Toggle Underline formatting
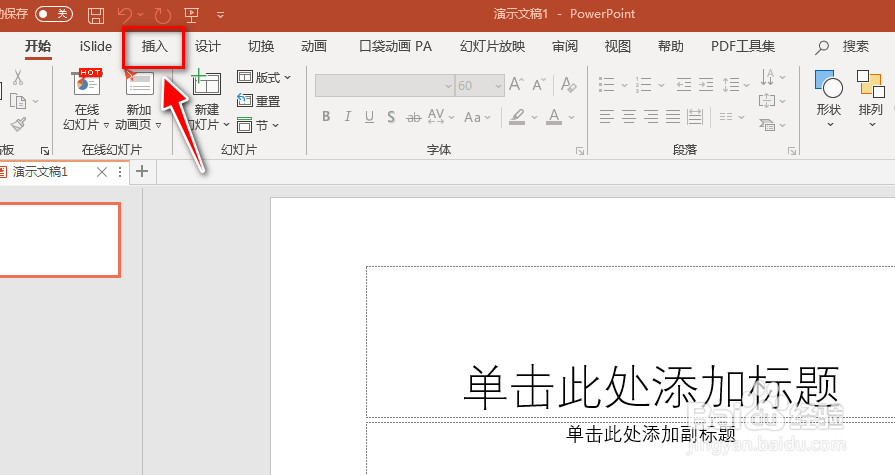Image resolution: width=895 pixels, height=475 pixels. [x=369, y=116]
